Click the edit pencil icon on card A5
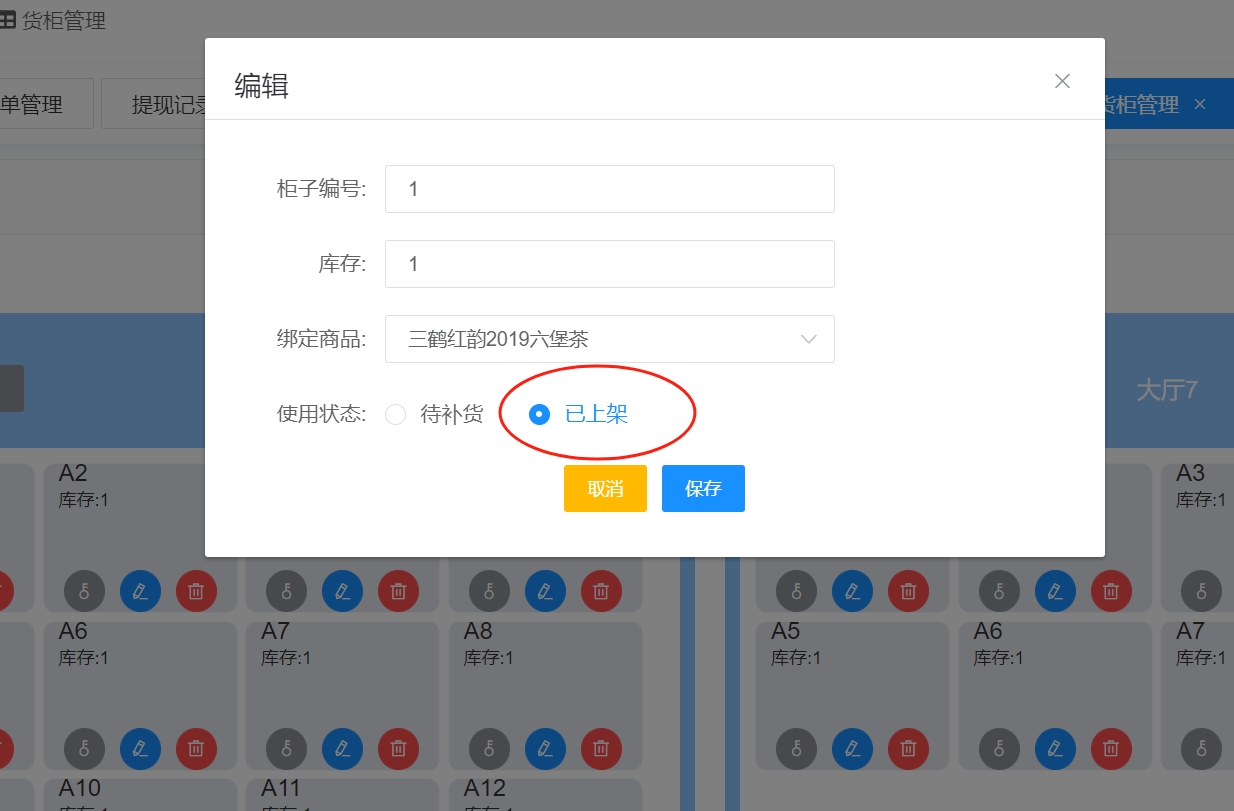Viewport: 1234px width, 811px height. [853, 748]
